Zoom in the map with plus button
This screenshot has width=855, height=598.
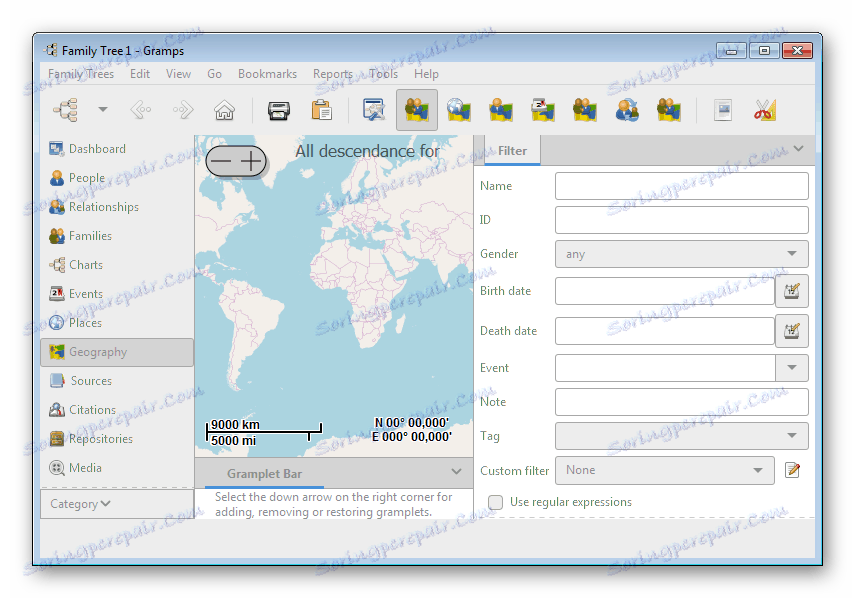tap(251, 161)
